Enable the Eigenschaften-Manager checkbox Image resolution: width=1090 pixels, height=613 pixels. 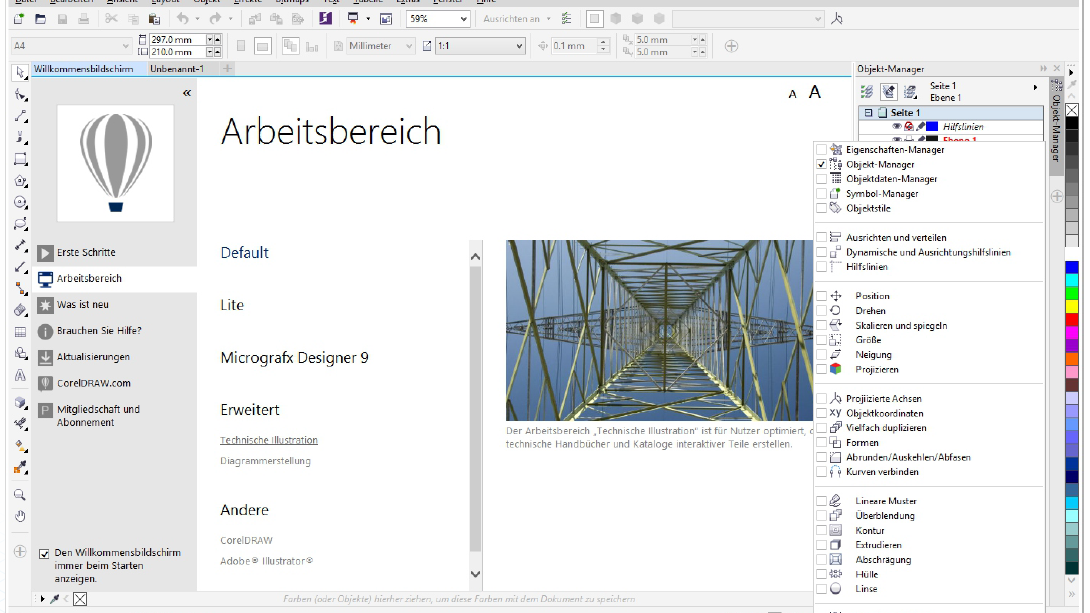coord(821,150)
